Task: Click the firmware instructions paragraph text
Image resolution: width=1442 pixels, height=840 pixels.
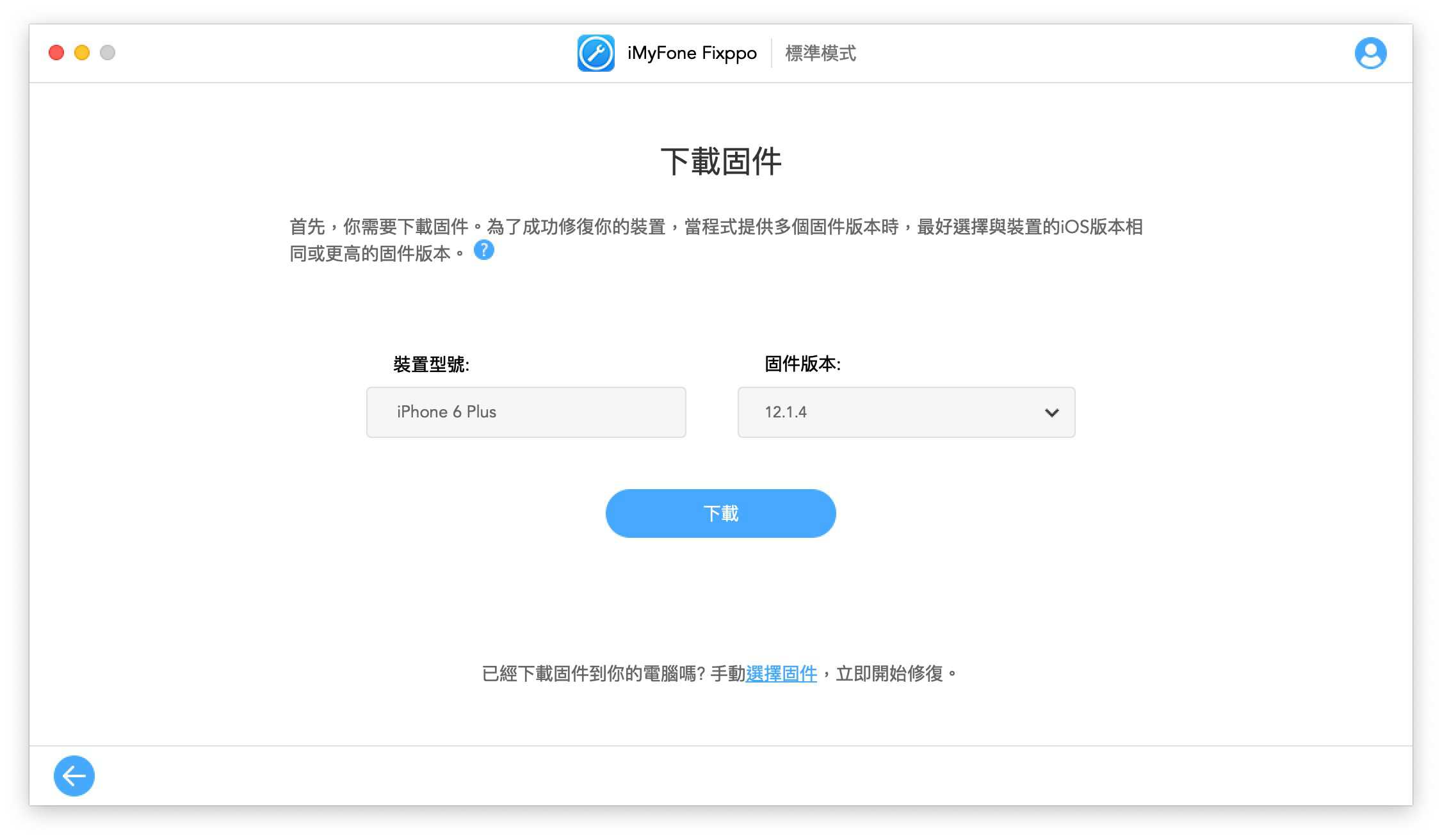Action: tap(716, 240)
